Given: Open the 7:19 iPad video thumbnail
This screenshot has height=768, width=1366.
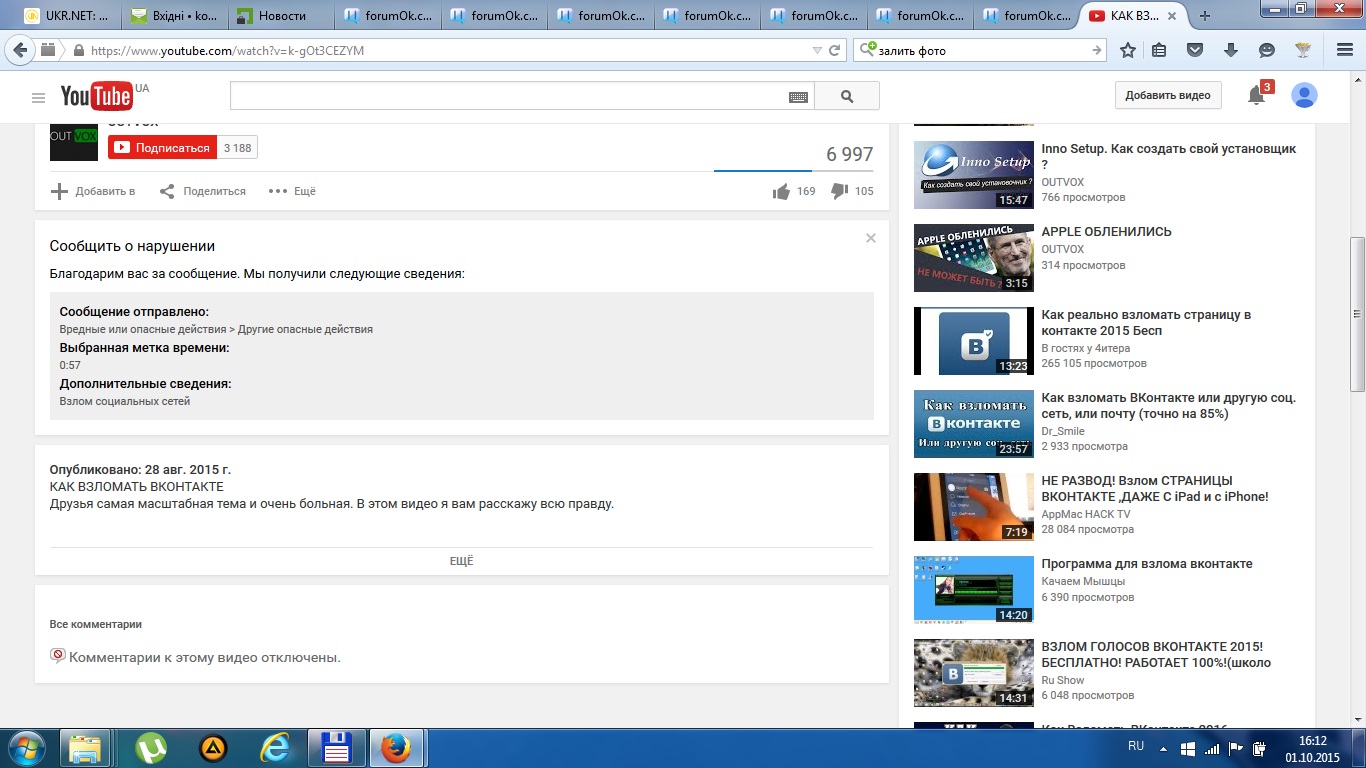Looking at the screenshot, I should pyautogui.click(x=974, y=507).
